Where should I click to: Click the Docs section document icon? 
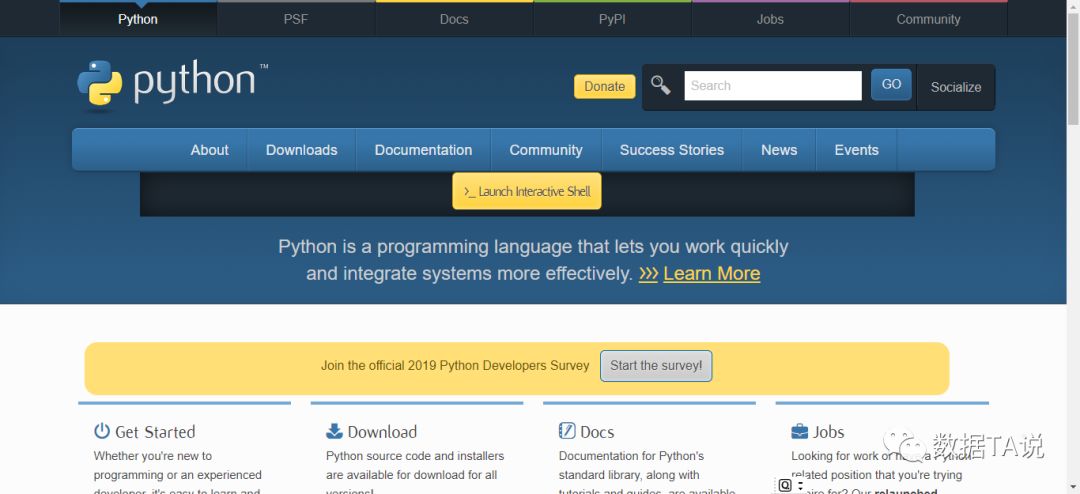(567, 431)
